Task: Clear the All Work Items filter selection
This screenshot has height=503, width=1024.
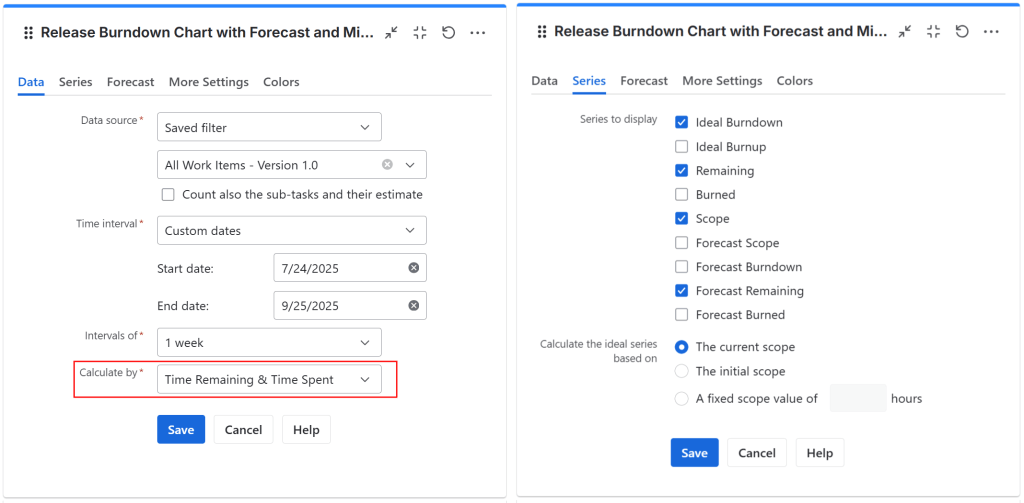Action: [387, 165]
